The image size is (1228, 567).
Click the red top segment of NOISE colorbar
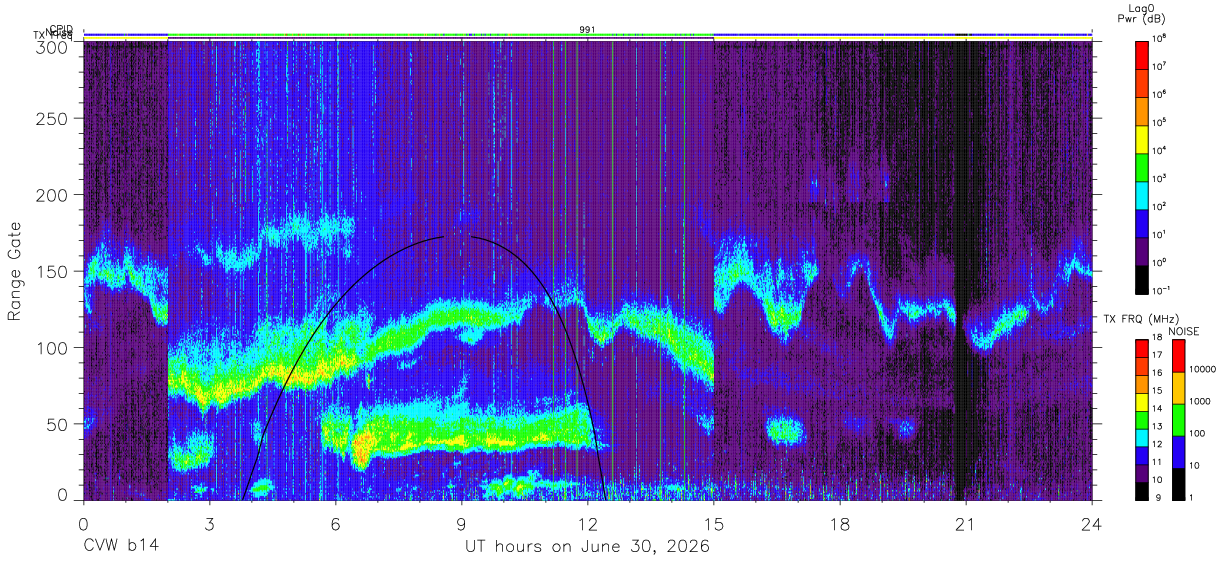pos(1177,355)
